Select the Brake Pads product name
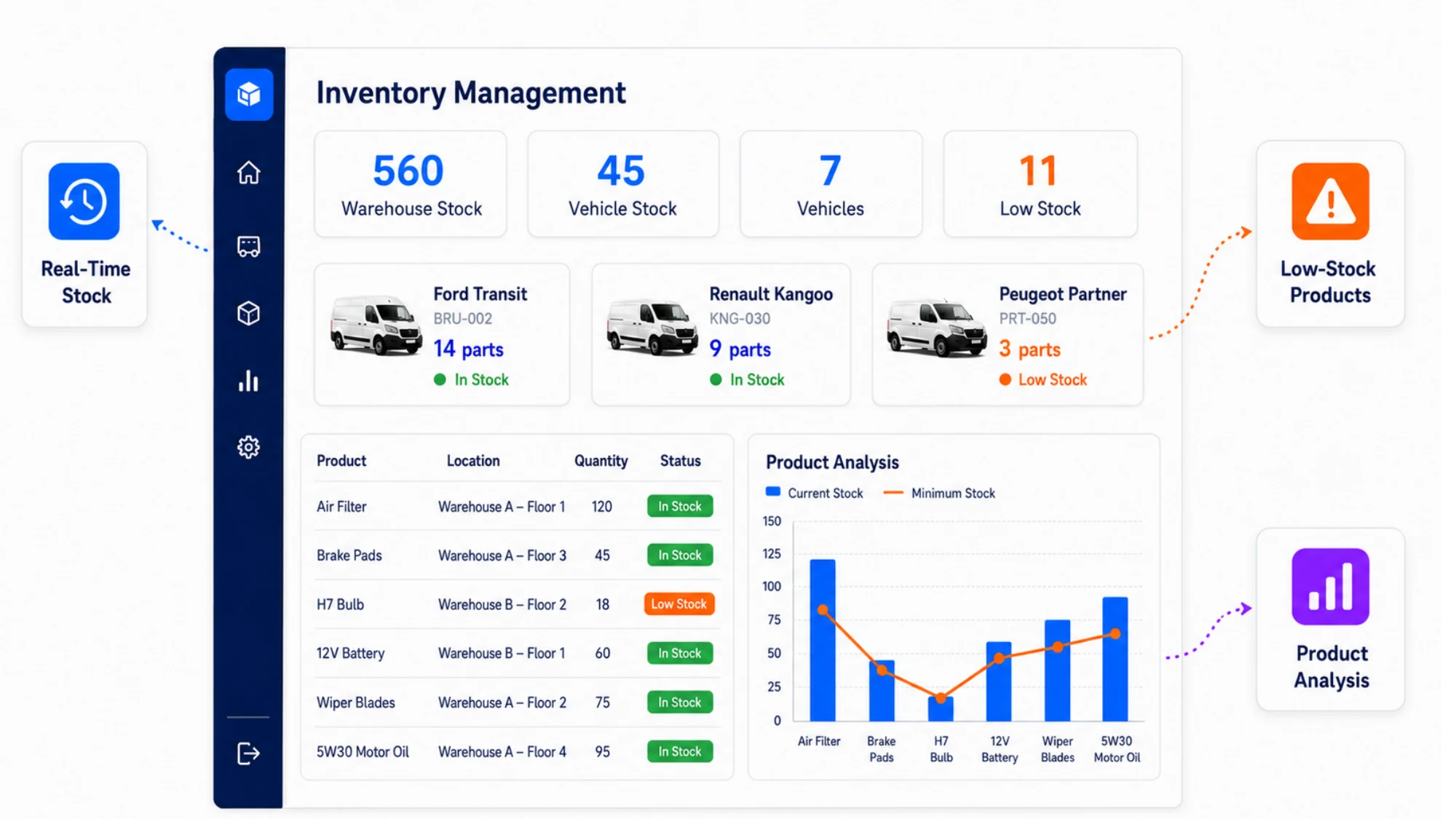 tap(349, 555)
